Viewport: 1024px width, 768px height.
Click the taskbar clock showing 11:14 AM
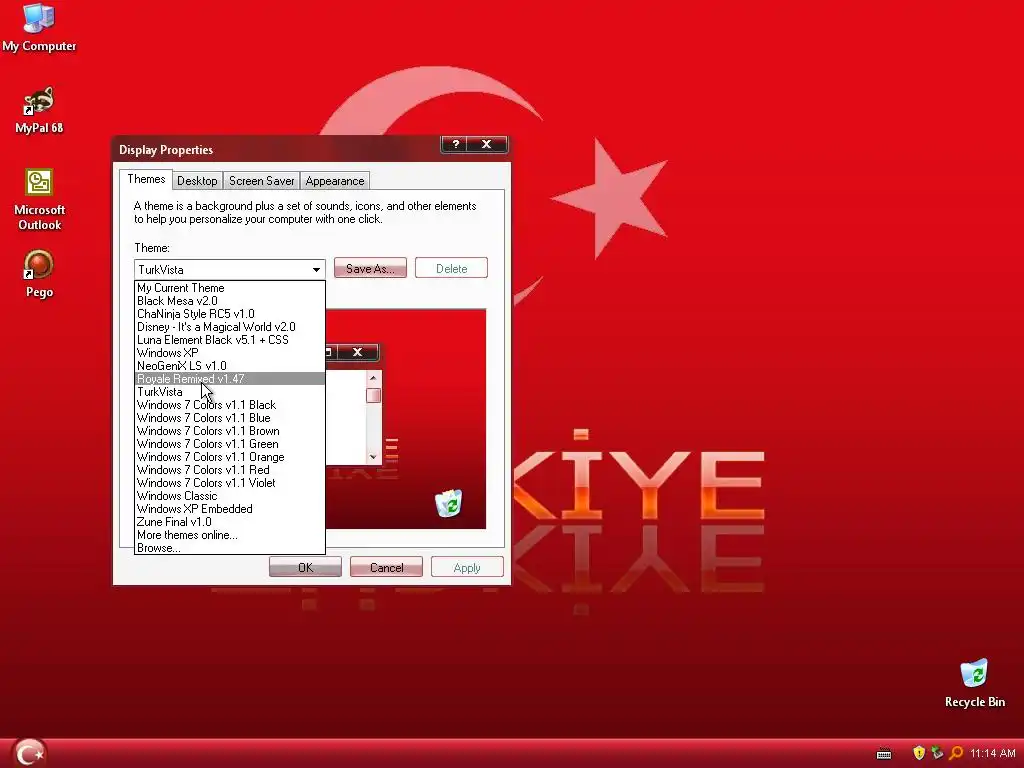tap(993, 754)
